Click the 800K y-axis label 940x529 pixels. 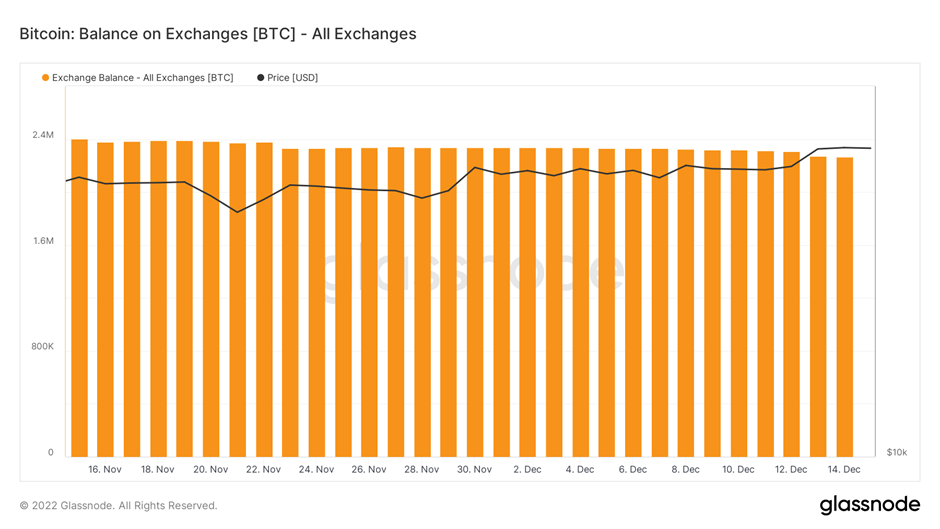click(41, 347)
